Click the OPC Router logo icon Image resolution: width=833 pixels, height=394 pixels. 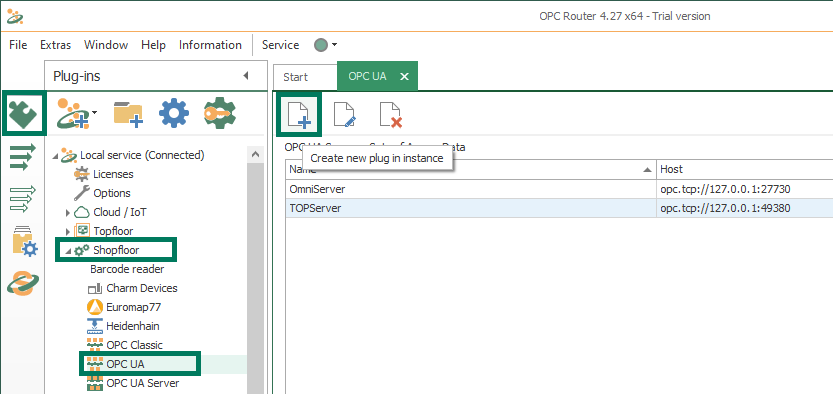pos(15,16)
